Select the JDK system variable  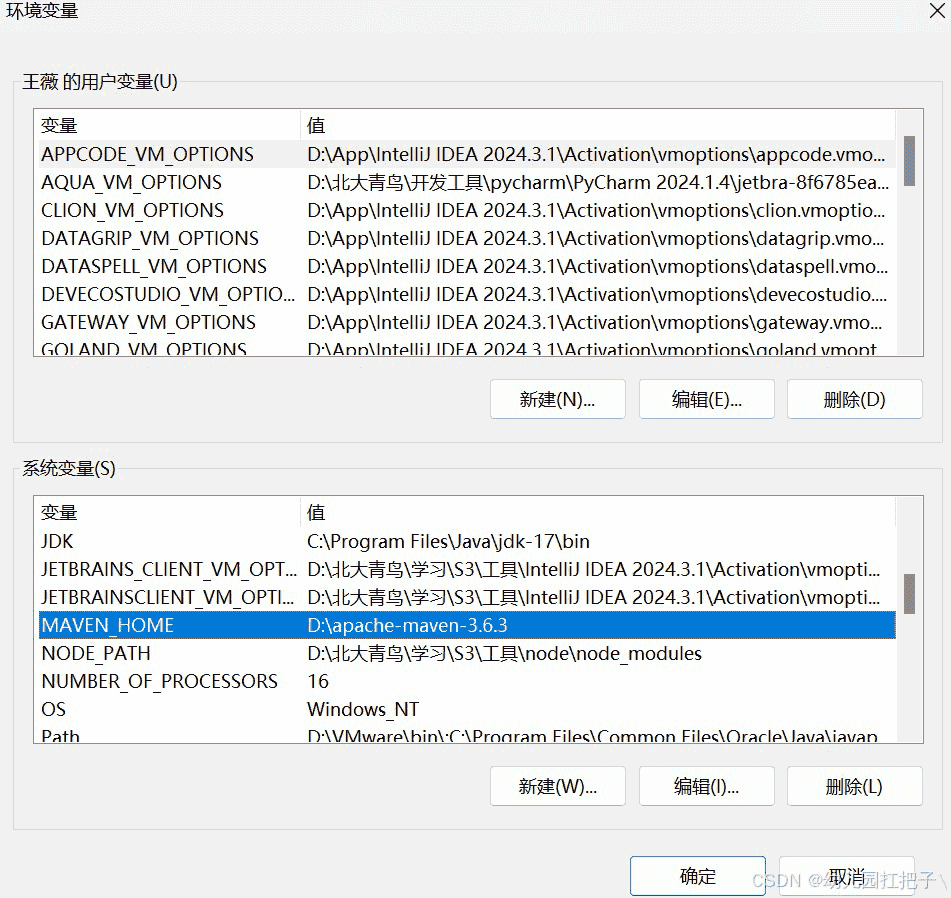click(x=150, y=541)
